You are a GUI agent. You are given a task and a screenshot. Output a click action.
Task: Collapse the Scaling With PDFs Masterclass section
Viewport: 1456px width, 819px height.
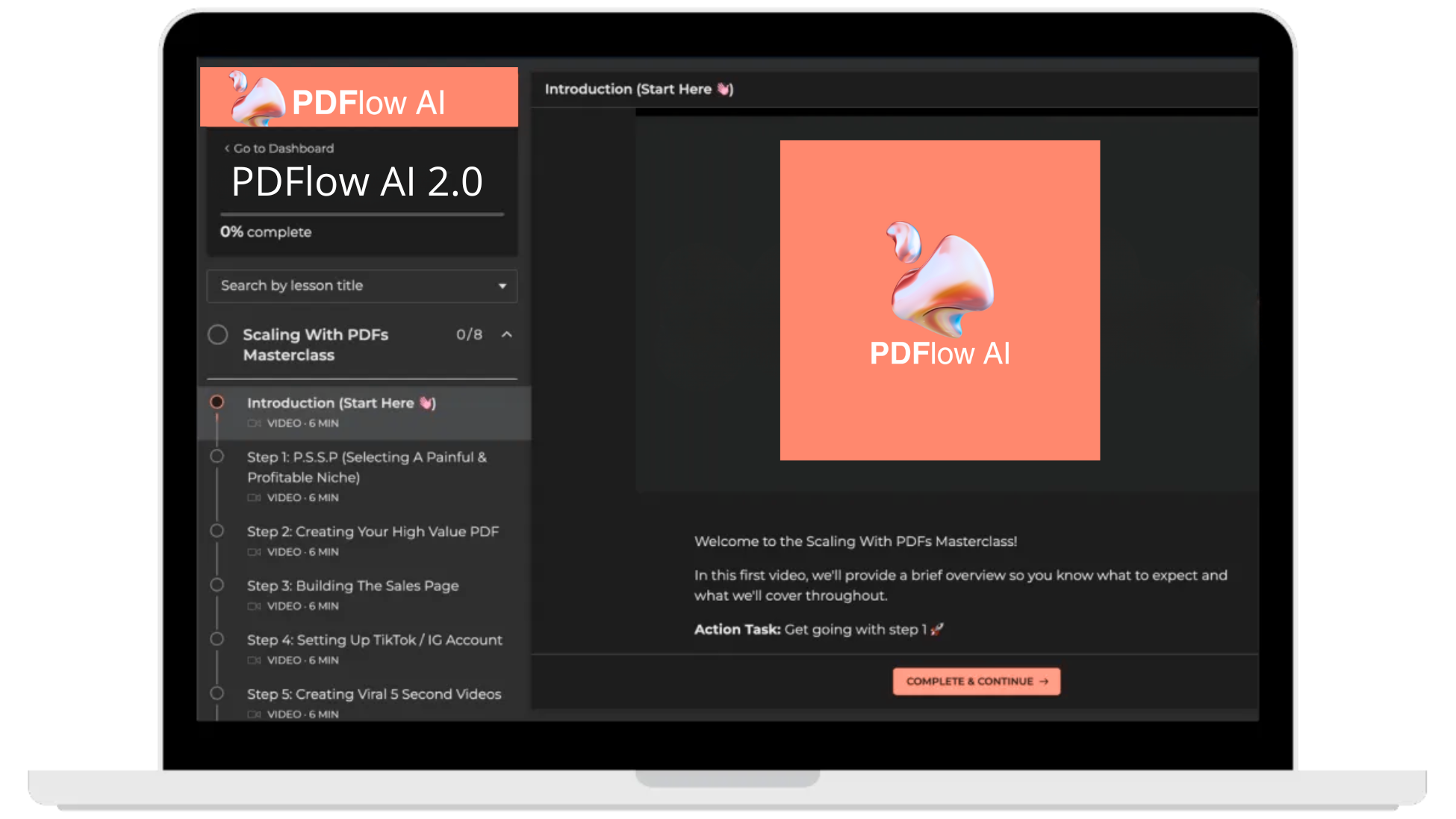pos(507,334)
